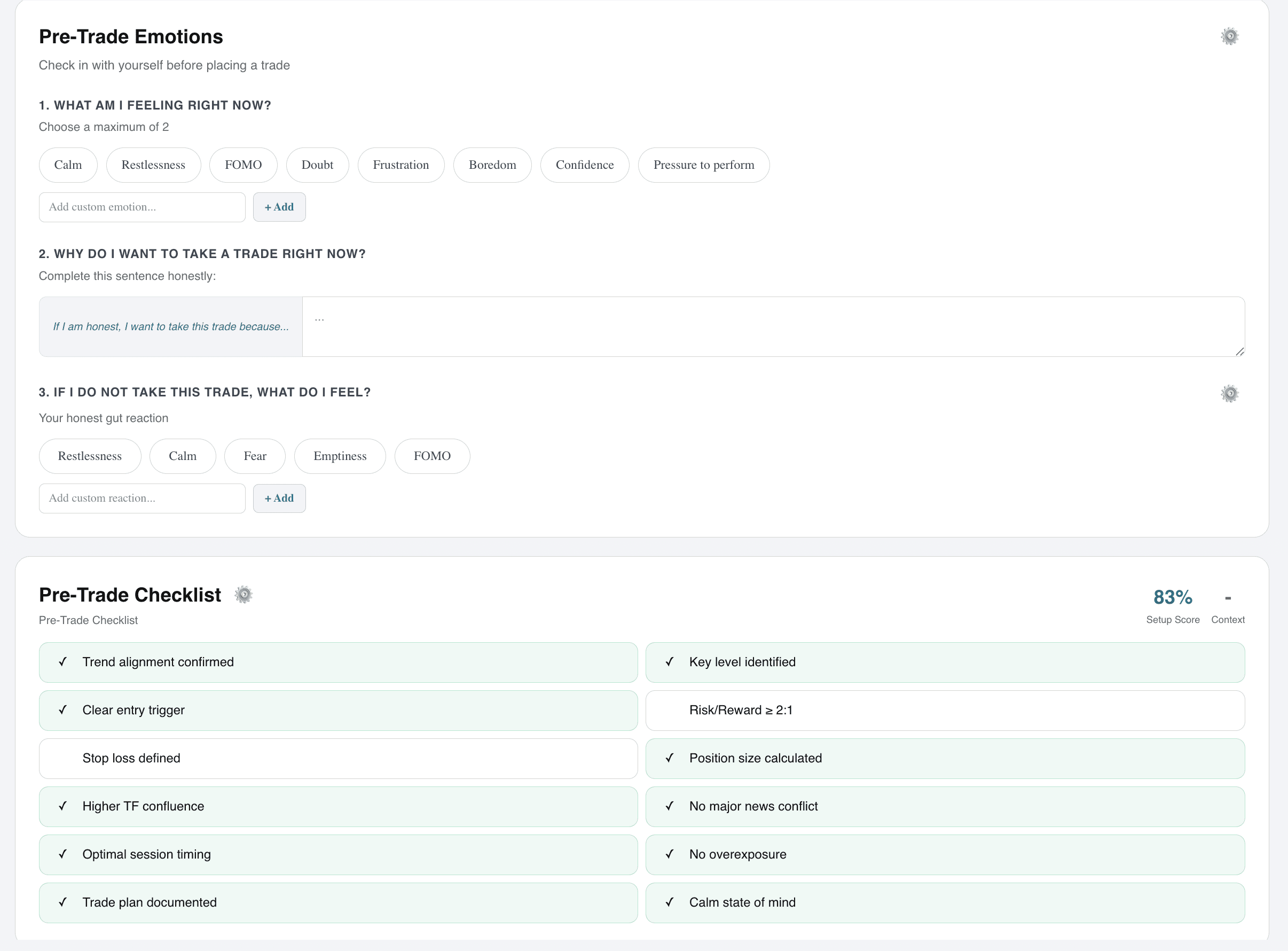The image size is (1288, 951).
Task: Select the "Fear" reaction chip
Action: (254, 456)
